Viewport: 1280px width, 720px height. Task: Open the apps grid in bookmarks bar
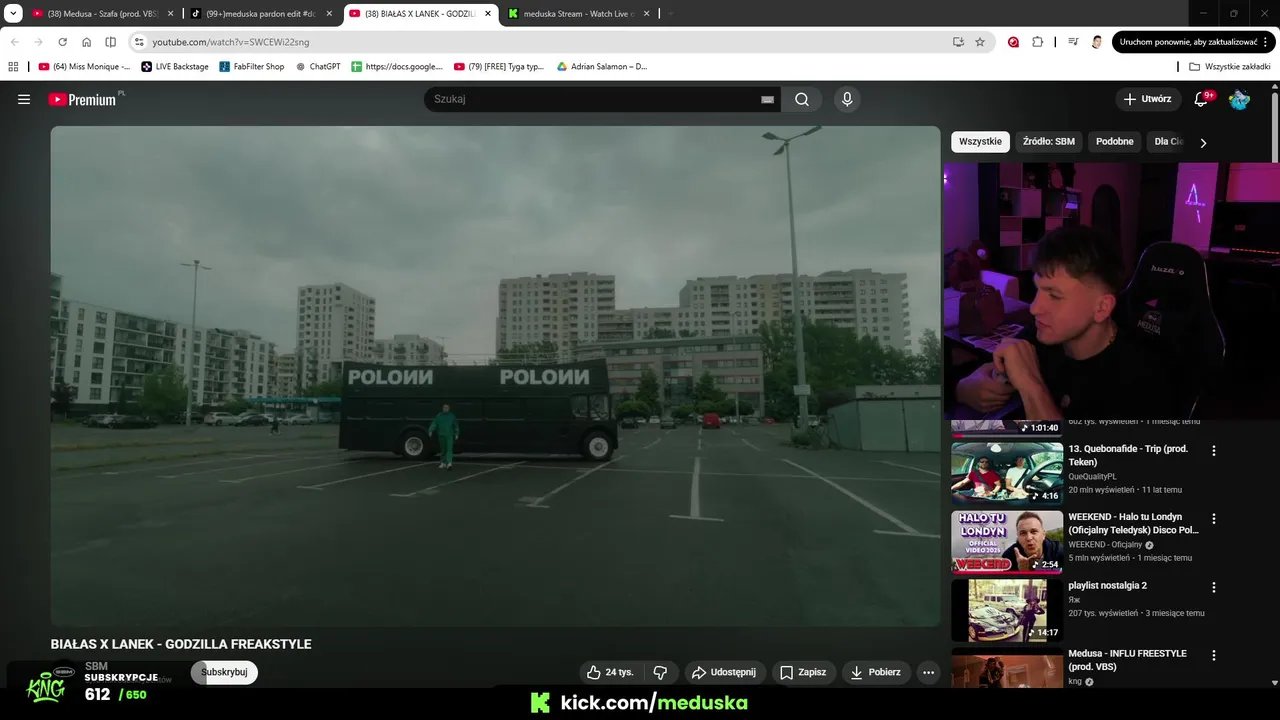13,67
